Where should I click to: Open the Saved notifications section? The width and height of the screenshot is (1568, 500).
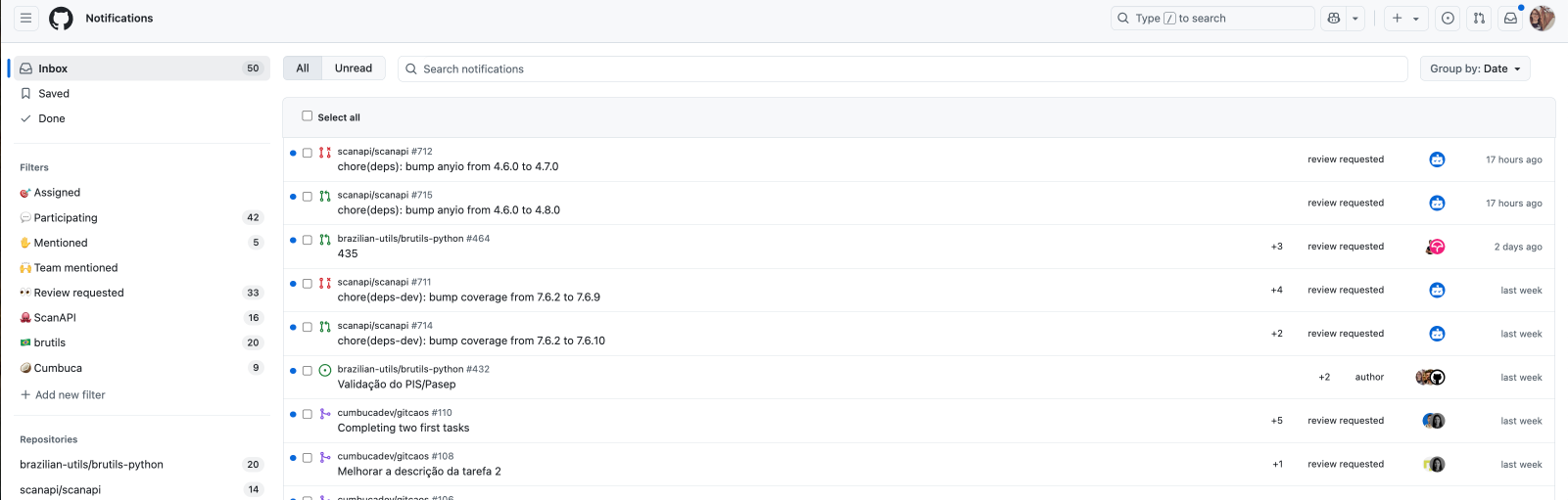pos(54,94)
